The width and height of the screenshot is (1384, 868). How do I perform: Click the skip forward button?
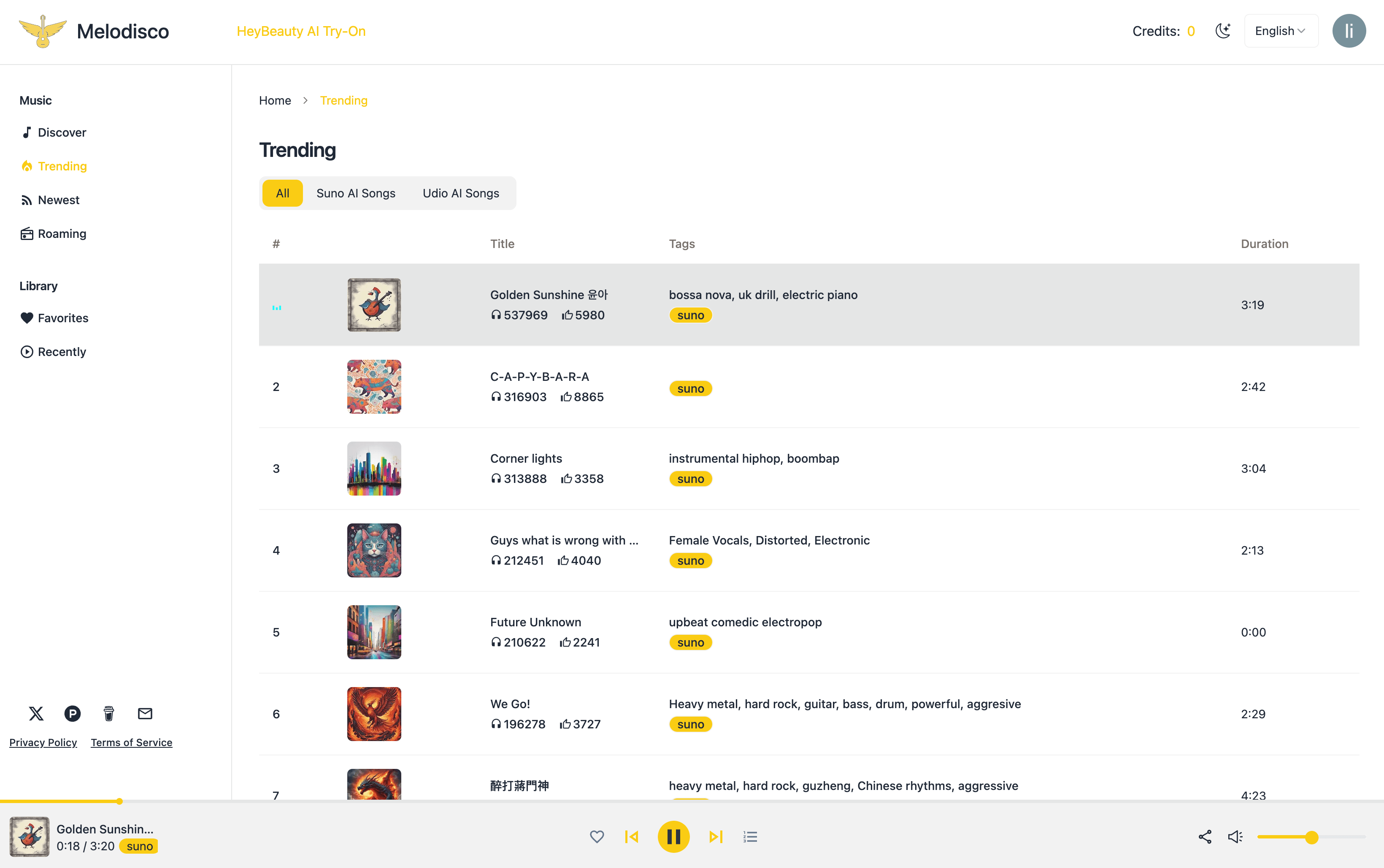715,837
